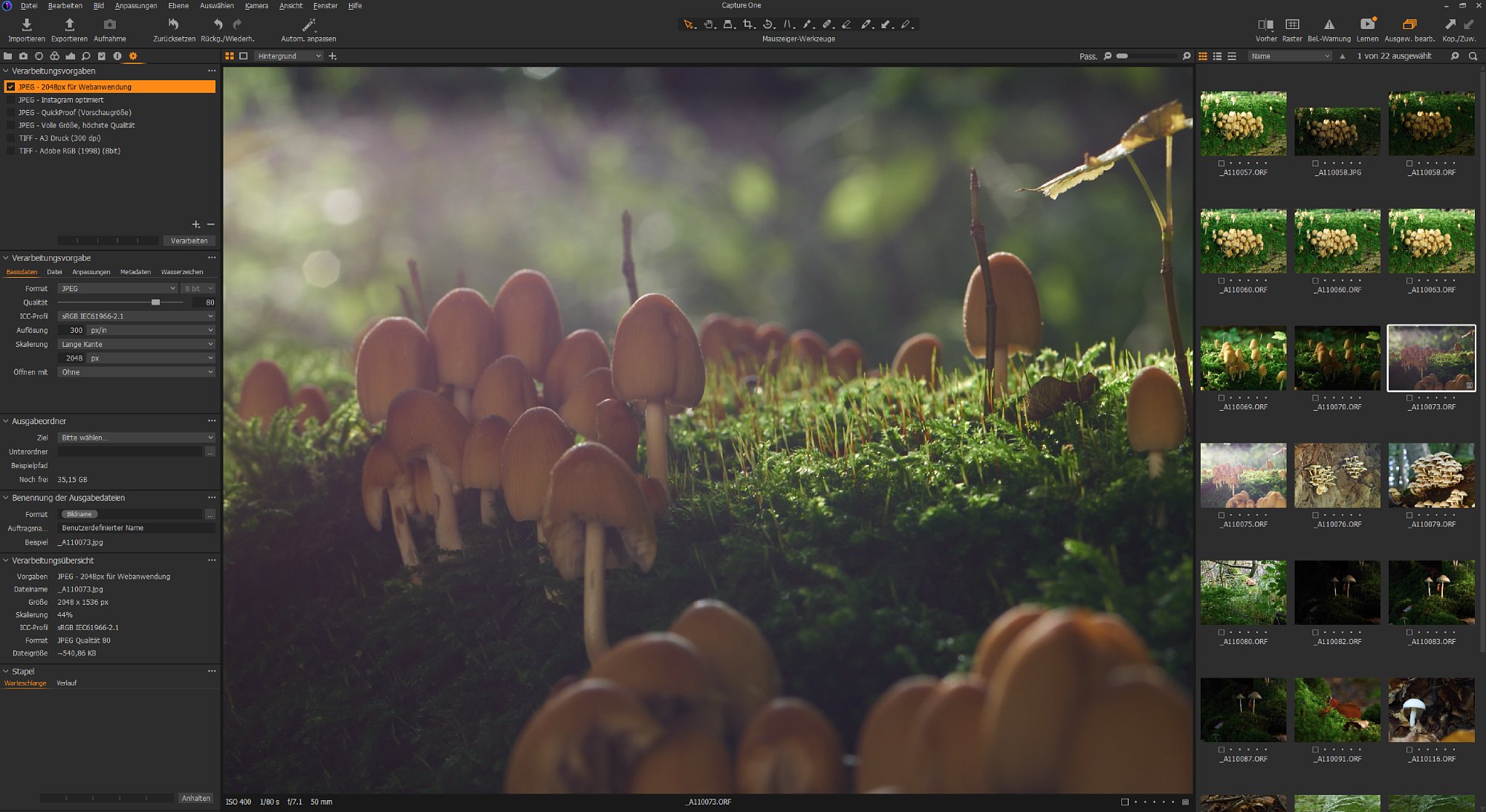1486x812 pixels.
Task: Open the Ziel Bitte wählen dropdown
Action: tap(136, 438)
